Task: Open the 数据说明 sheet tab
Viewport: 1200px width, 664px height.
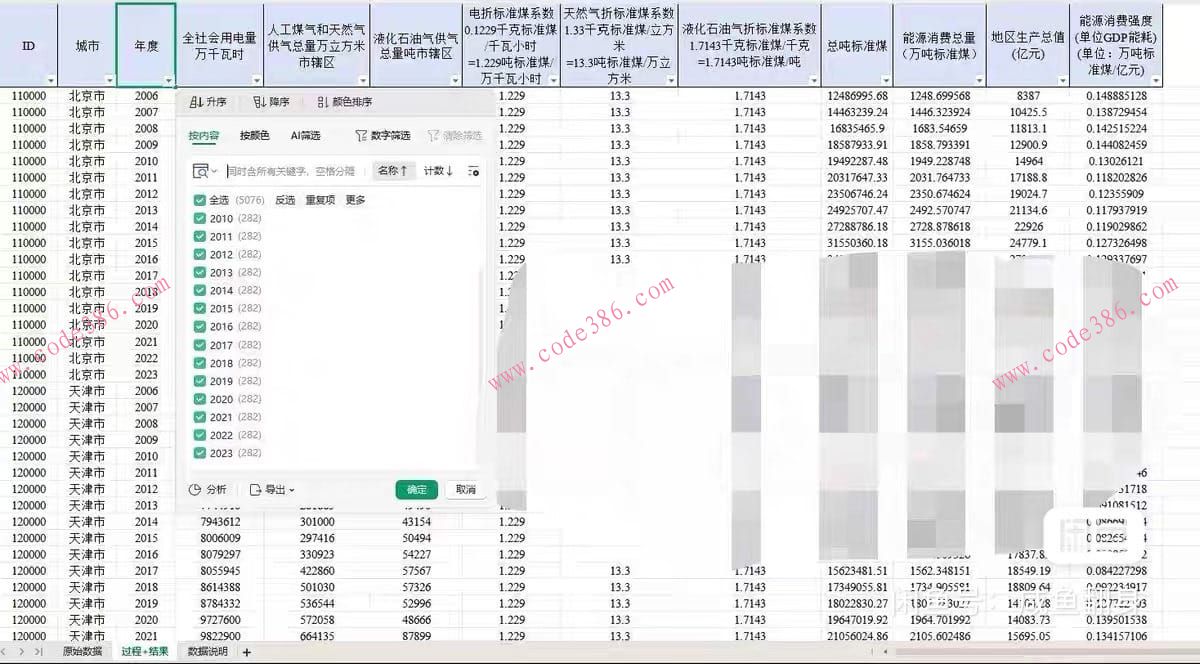Action: click(208, 652)
